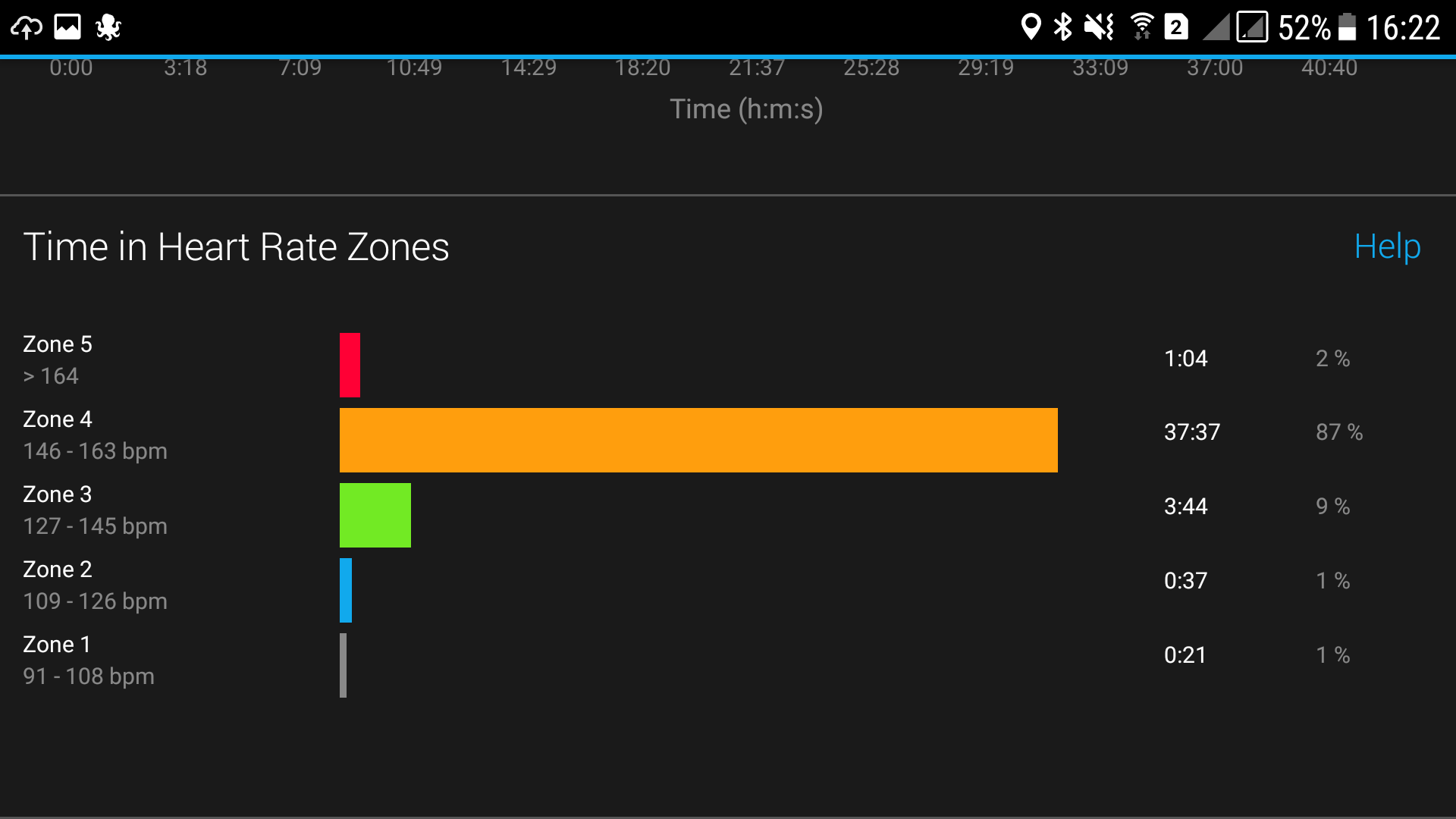Tap the gray Zone 1 bar
1456x819 pixels.
[x=344, y=665]
